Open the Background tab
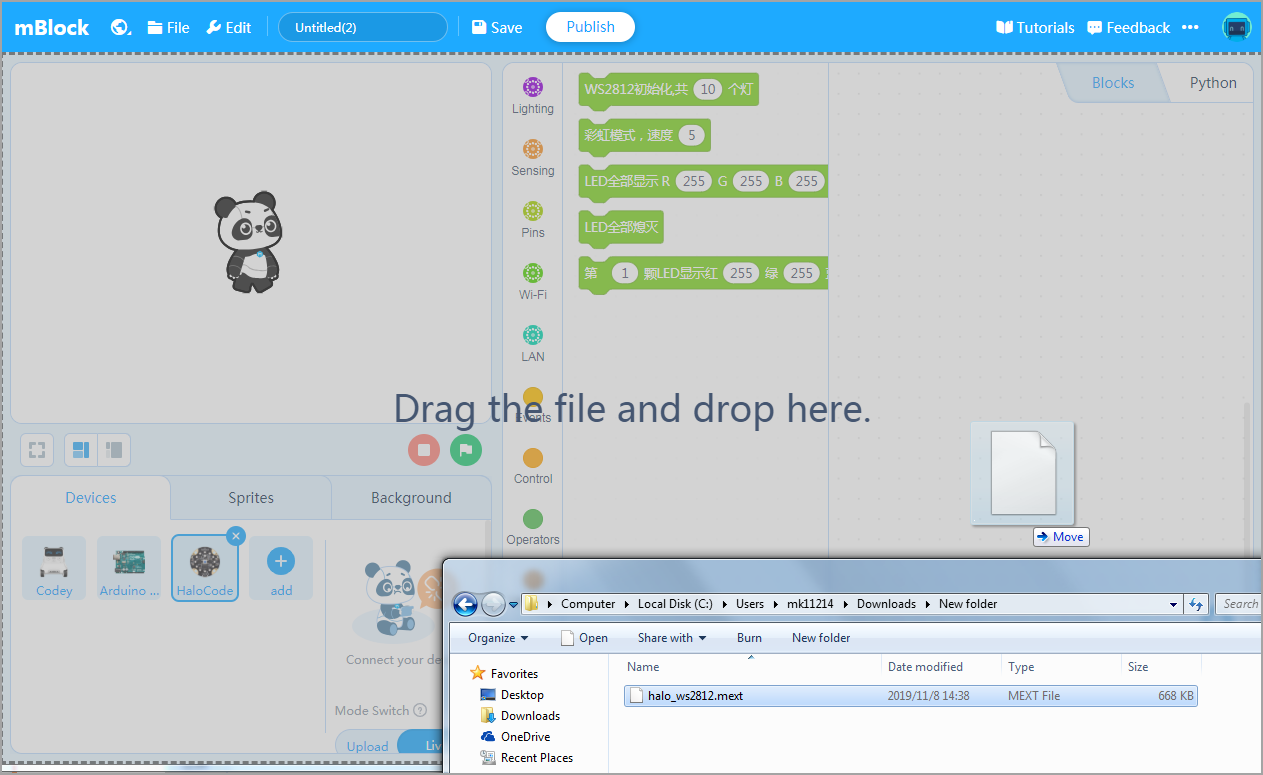Image resolution: width=1263 pixels, height=775 pixels. tap(411, 498)
